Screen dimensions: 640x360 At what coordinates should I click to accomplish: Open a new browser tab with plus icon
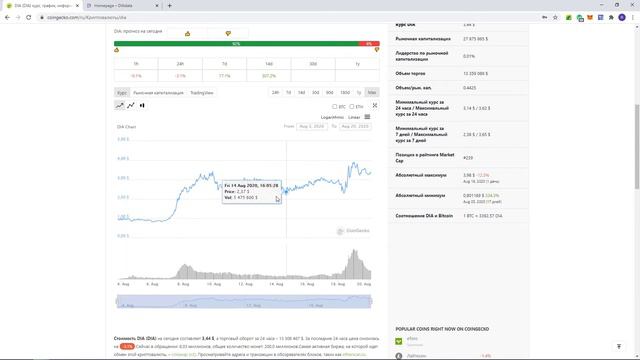coord(169,6)
